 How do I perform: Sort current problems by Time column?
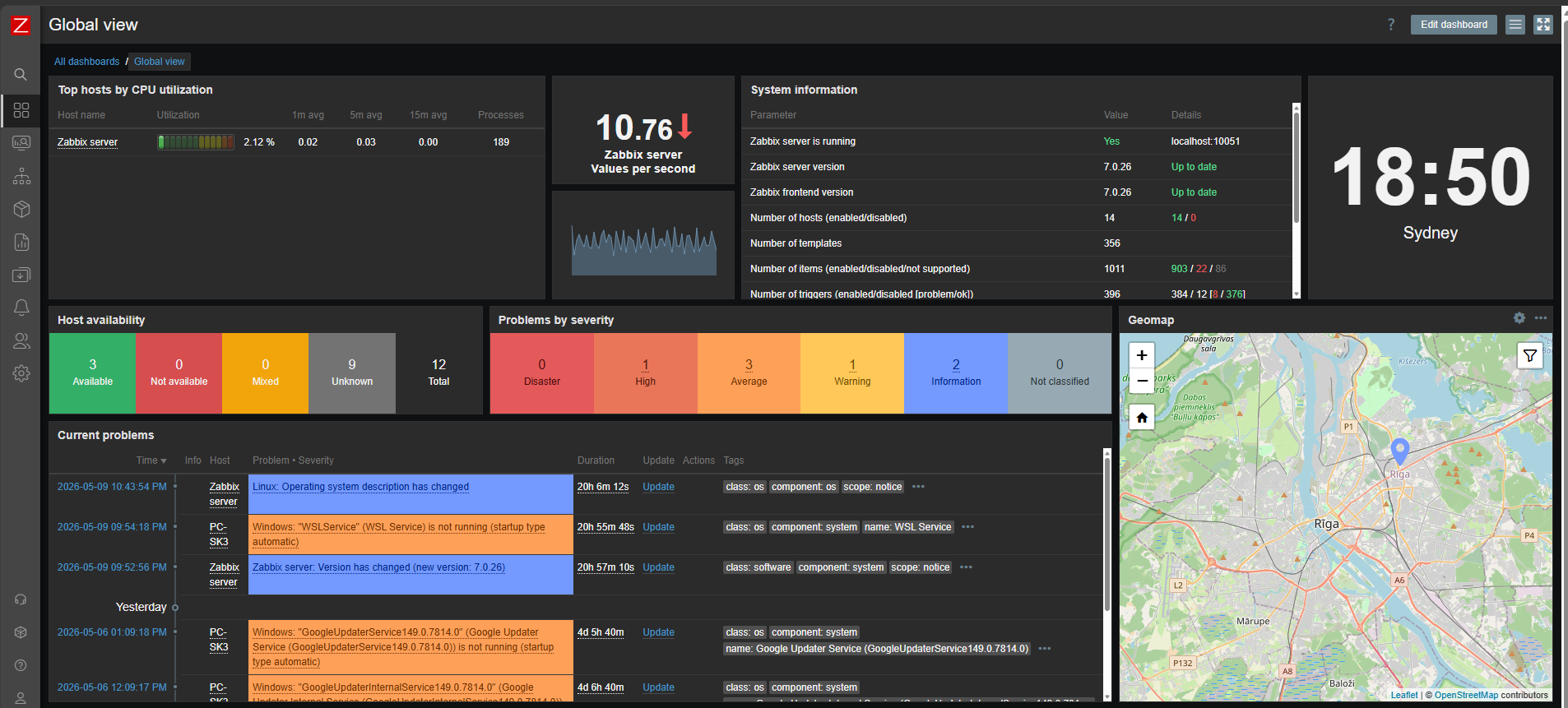click(151, 460)
